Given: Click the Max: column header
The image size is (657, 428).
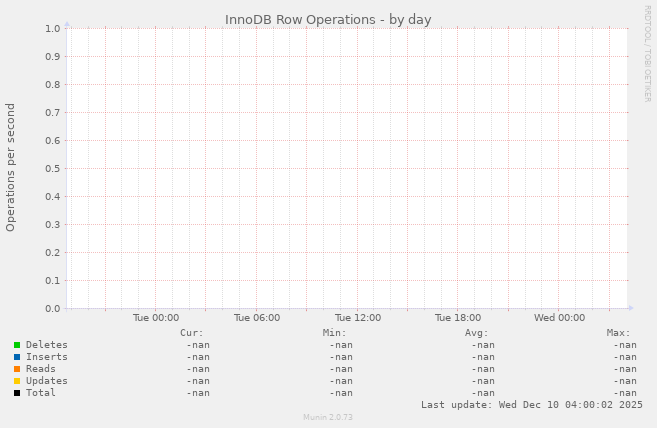Looking at the screenshot, I should 618,333.
